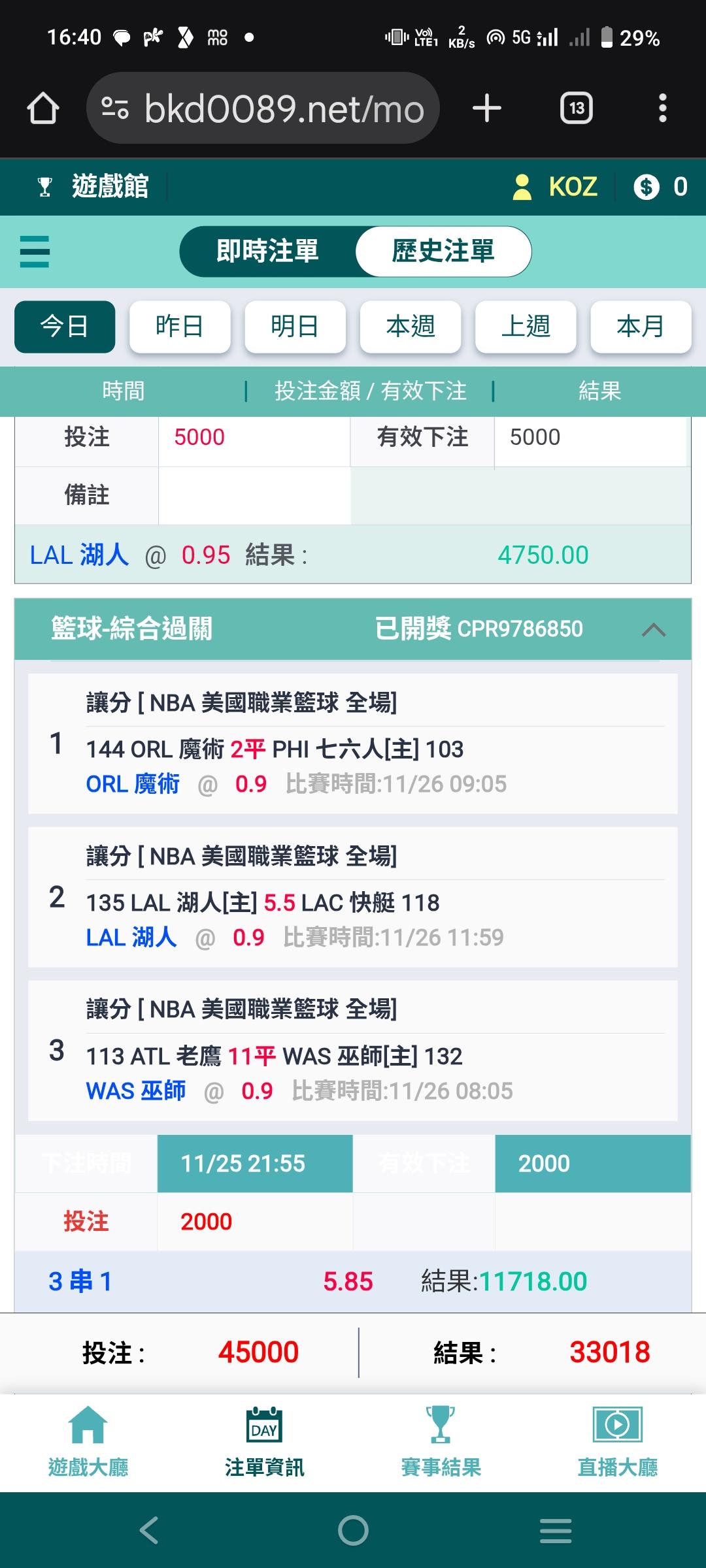Switch to 即時注單 live bets
Viewport: 706px width, 1568px height.
pos(267,252)
